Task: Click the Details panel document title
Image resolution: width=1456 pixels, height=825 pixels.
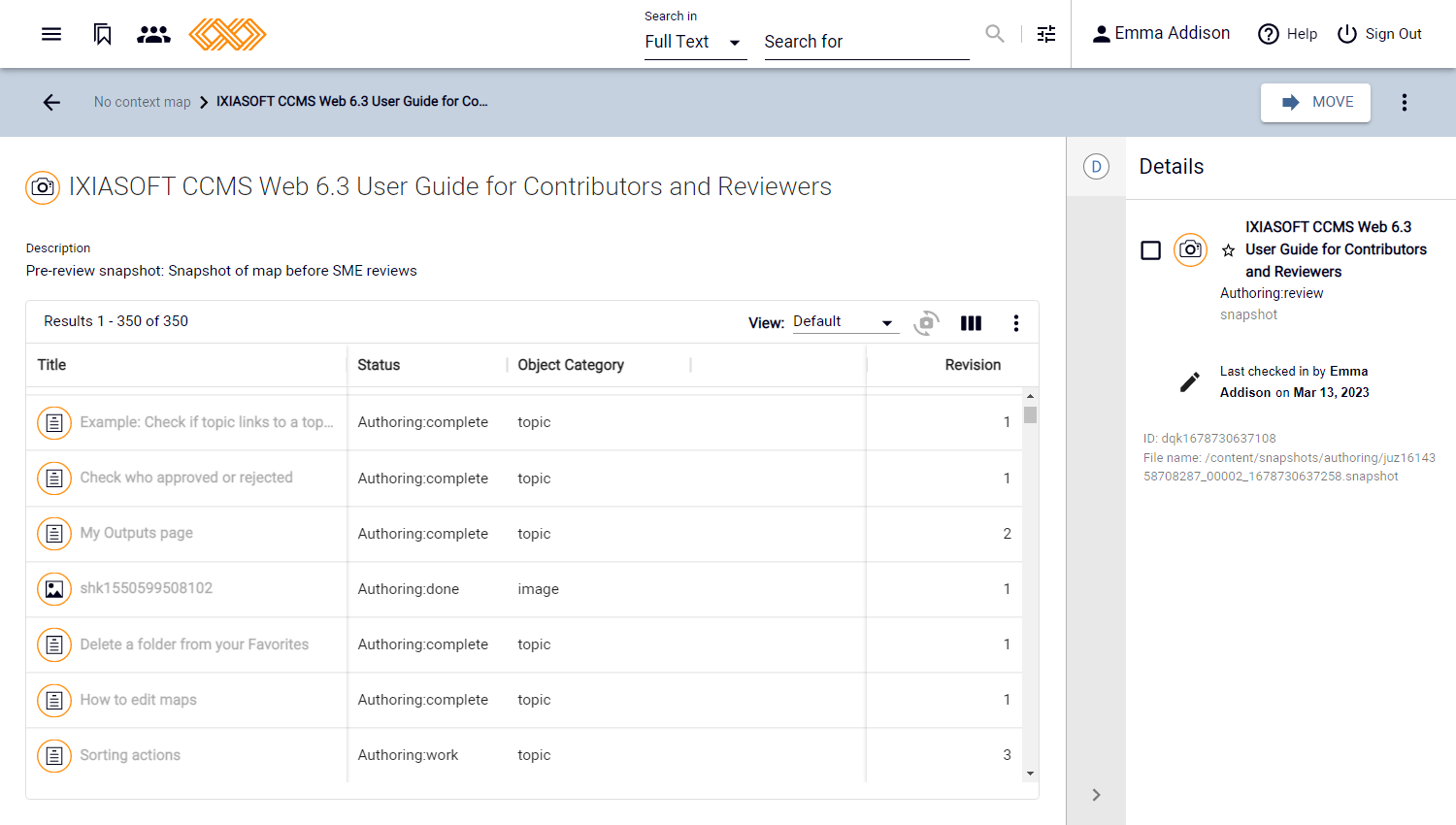Action: point(1336,249)
